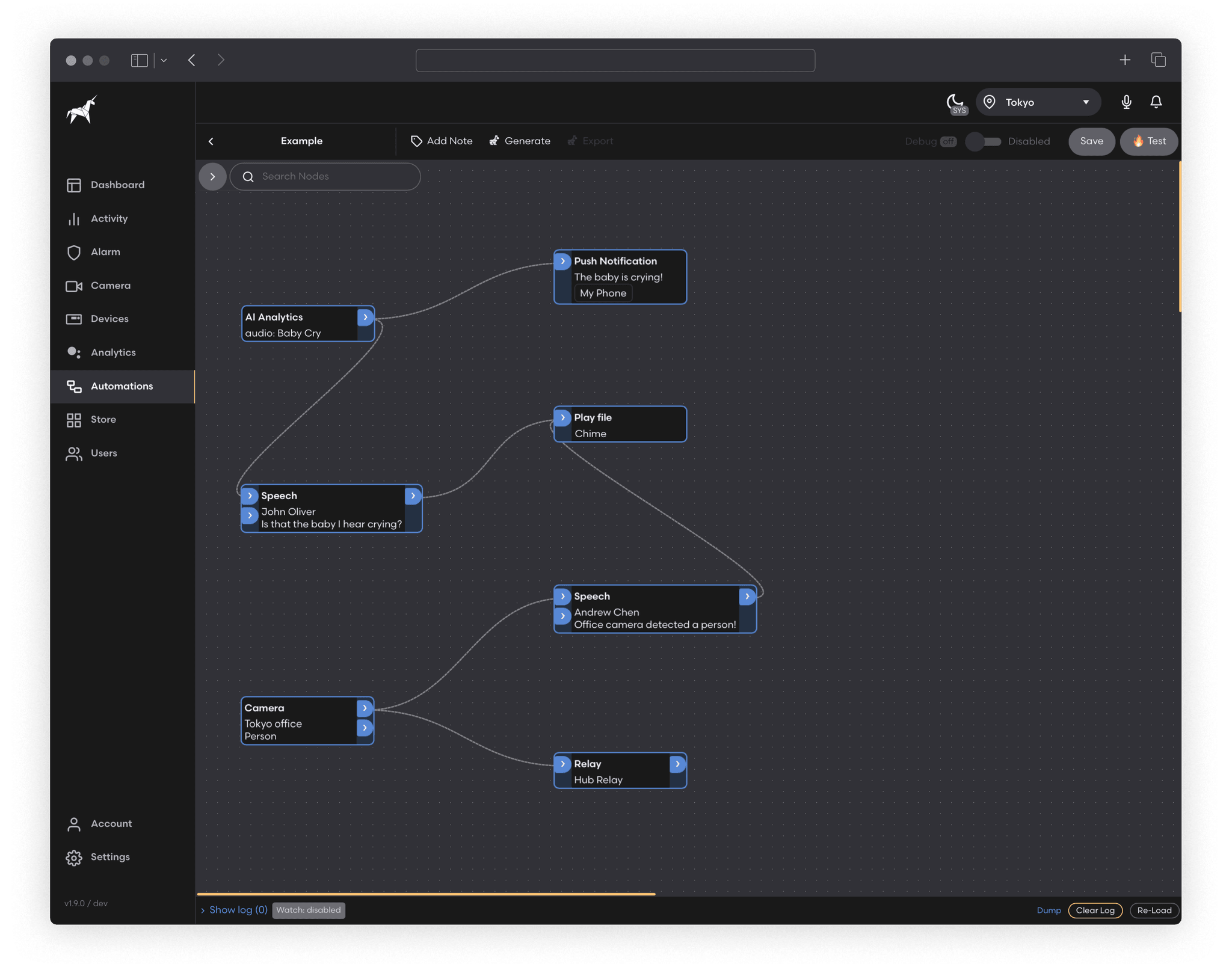Click top input port of Andrew Chen Speech
Image resolution: width=1232 pixels, height=964 pixels.
562,596
